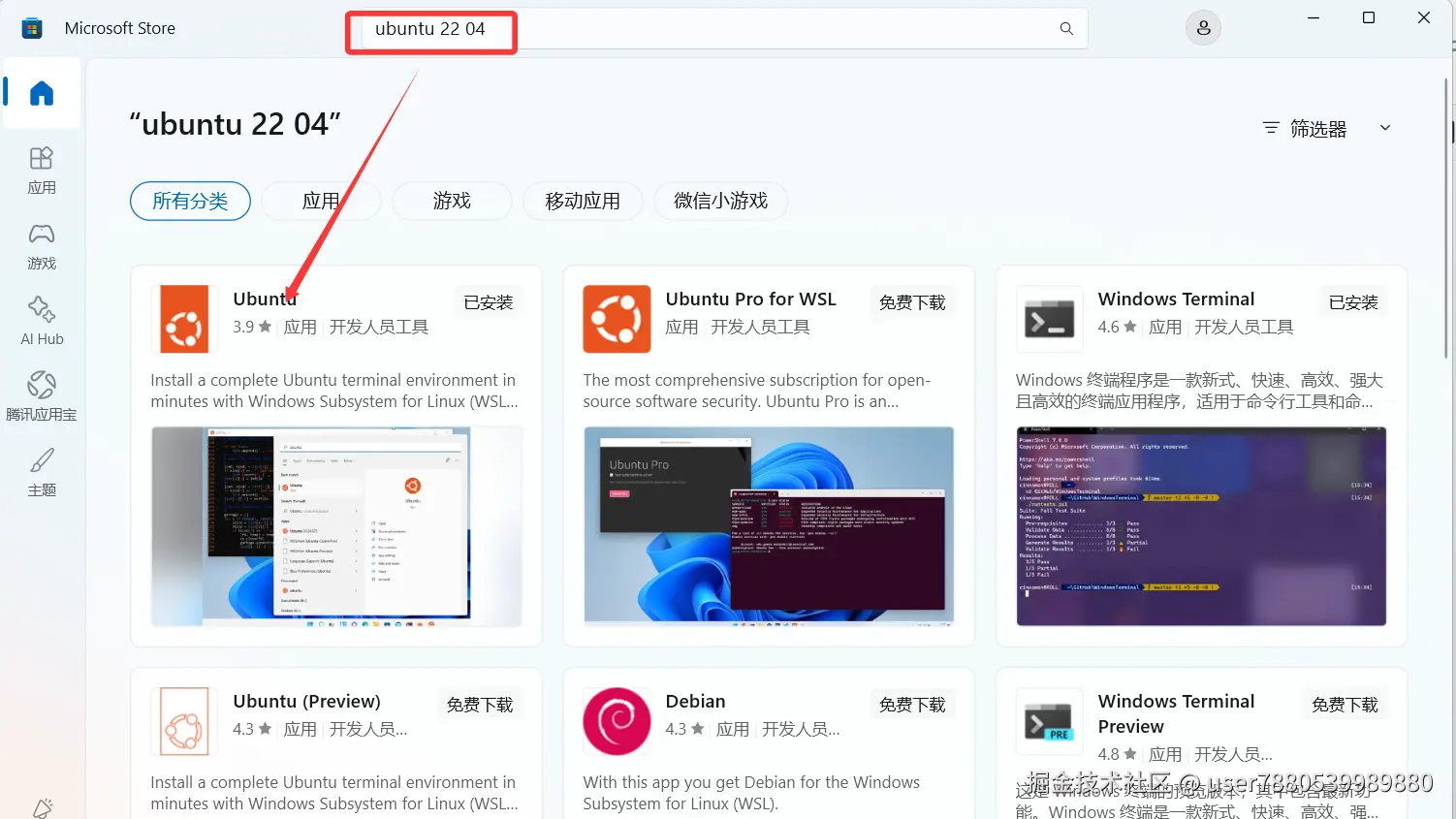Select the 应用 filter tab
Viewport: 1456px width, 819px height.
pos(321,201)
